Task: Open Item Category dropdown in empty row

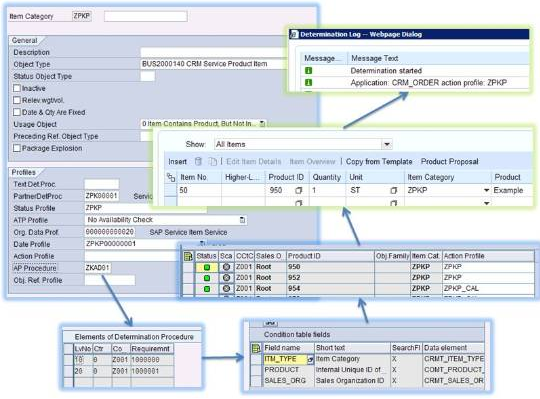Action: pos(486,203)
